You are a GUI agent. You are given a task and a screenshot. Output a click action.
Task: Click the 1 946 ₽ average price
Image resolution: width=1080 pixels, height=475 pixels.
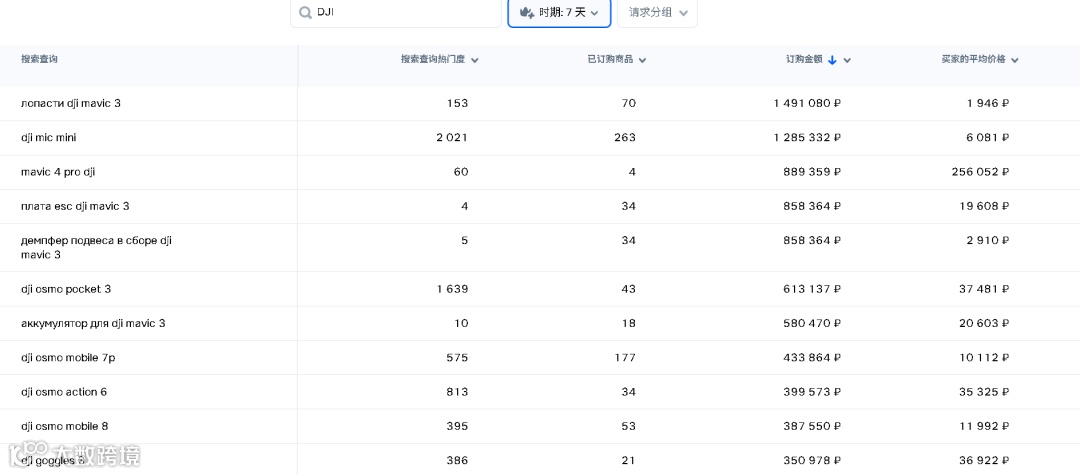click(988, 103)
